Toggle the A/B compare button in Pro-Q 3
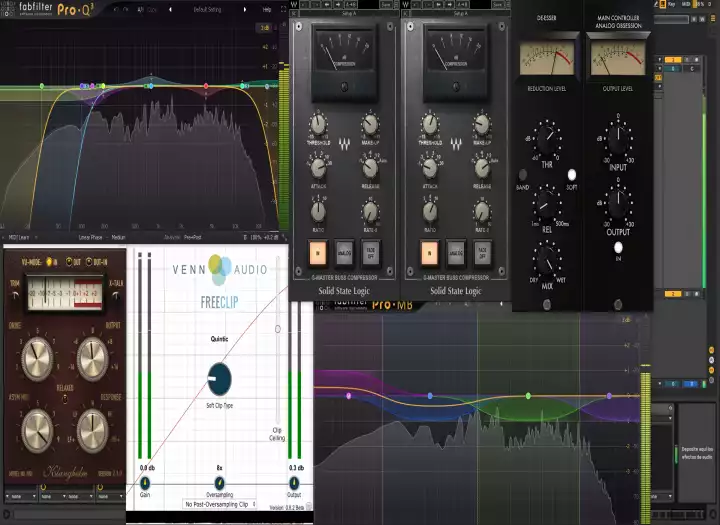Viewport: 720px width, 525px height. pos(141,9)
